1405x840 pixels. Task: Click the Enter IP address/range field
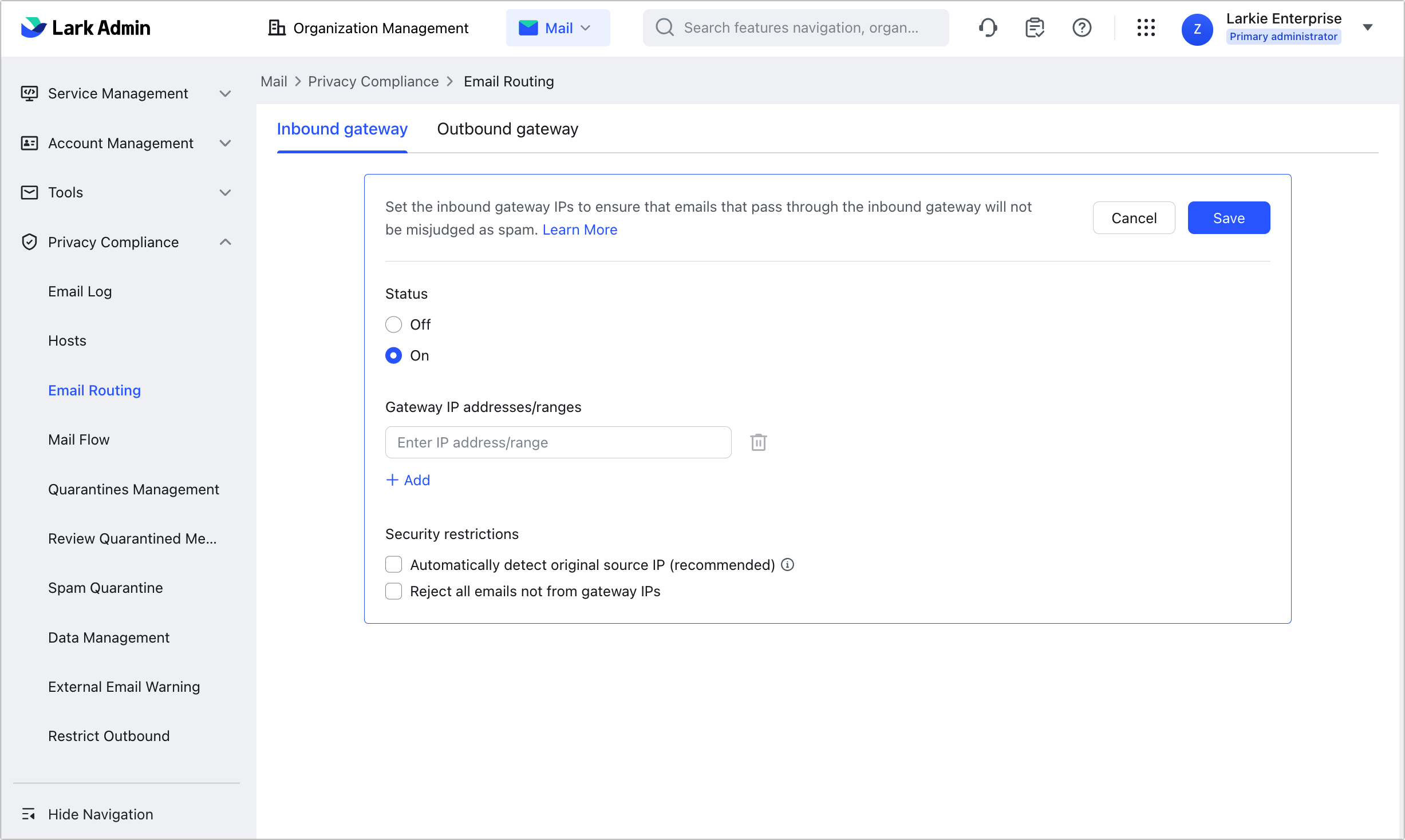[558, 442]
